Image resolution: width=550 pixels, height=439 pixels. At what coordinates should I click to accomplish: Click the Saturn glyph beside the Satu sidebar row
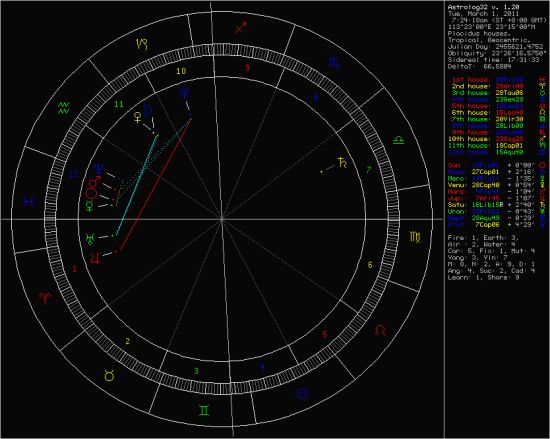543,205
